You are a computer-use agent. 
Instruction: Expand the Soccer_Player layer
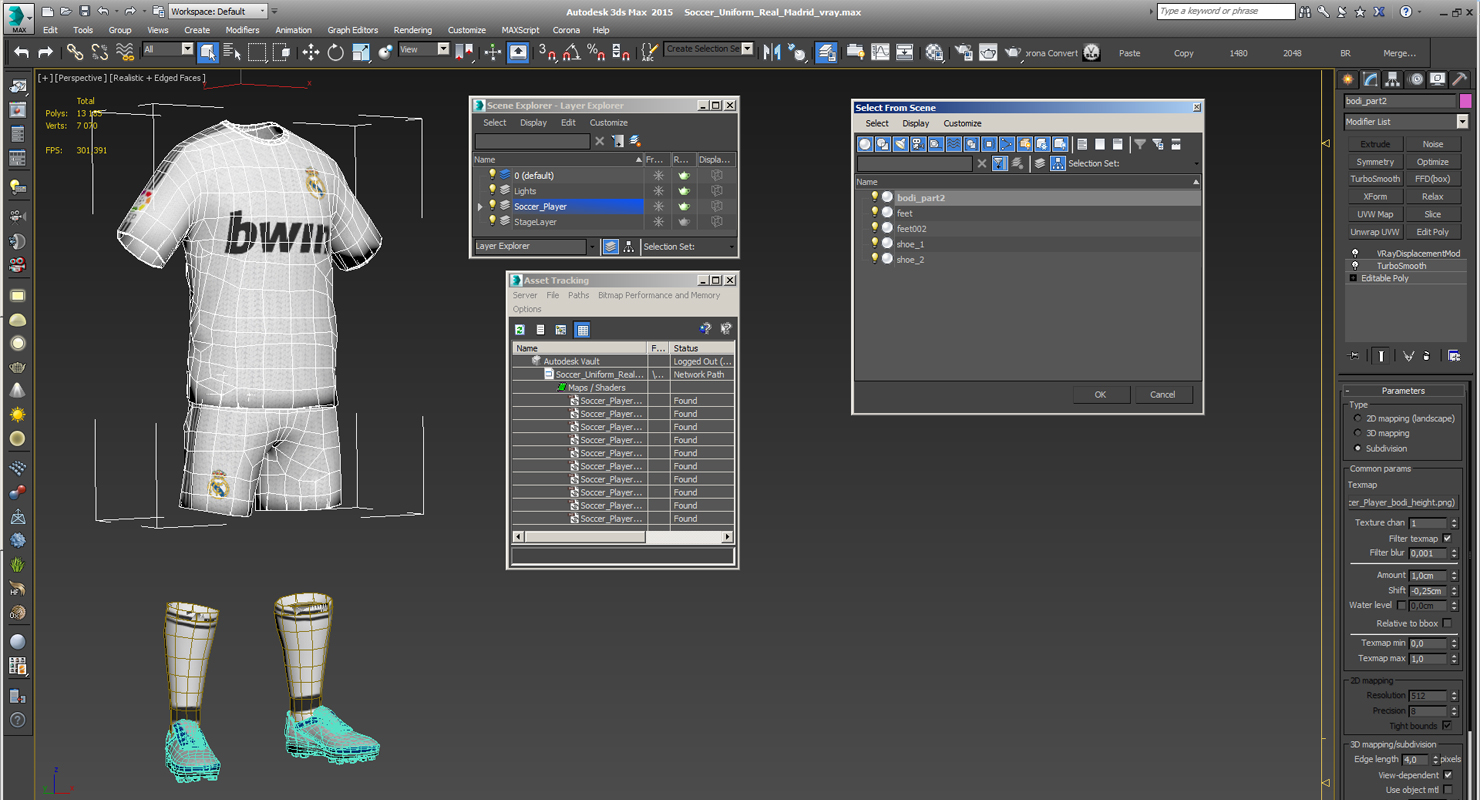[480, 207]
